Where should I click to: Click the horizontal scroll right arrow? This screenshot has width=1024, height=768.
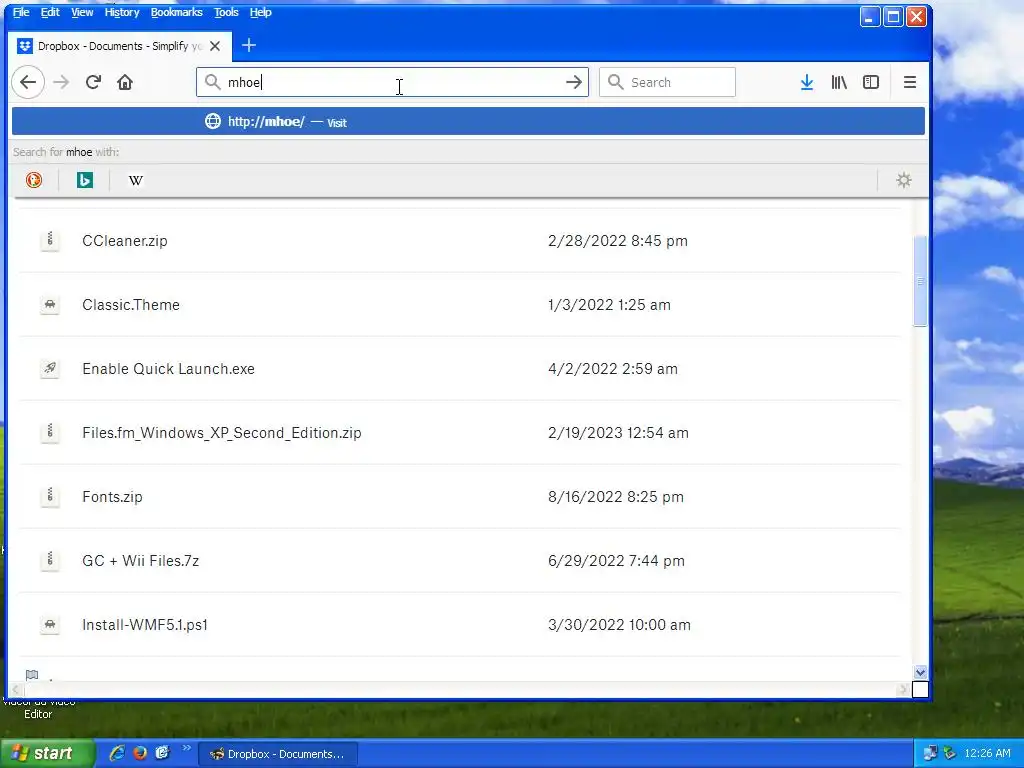point(903,690)
